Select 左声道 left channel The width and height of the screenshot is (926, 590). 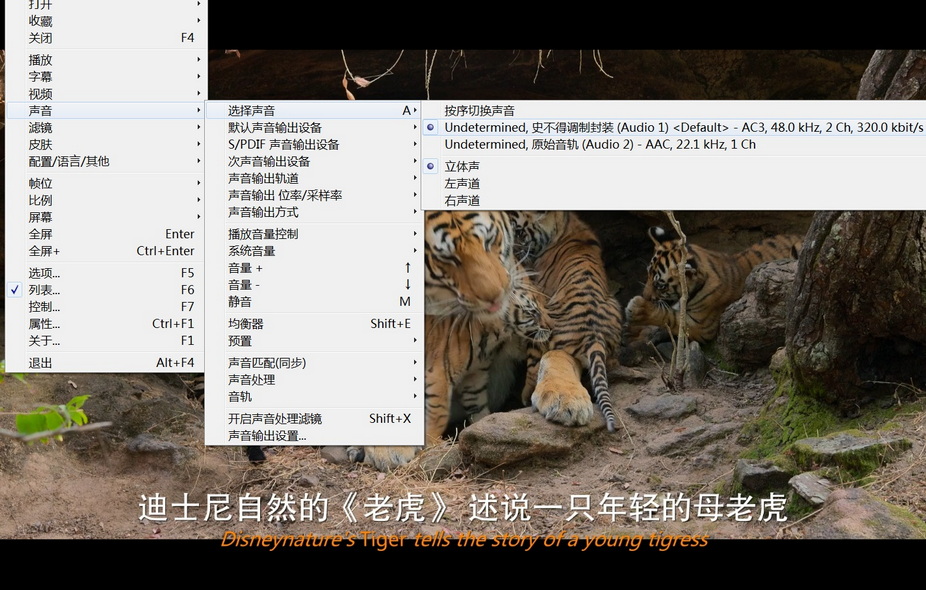pyautogui.click(x=462, y=184)
